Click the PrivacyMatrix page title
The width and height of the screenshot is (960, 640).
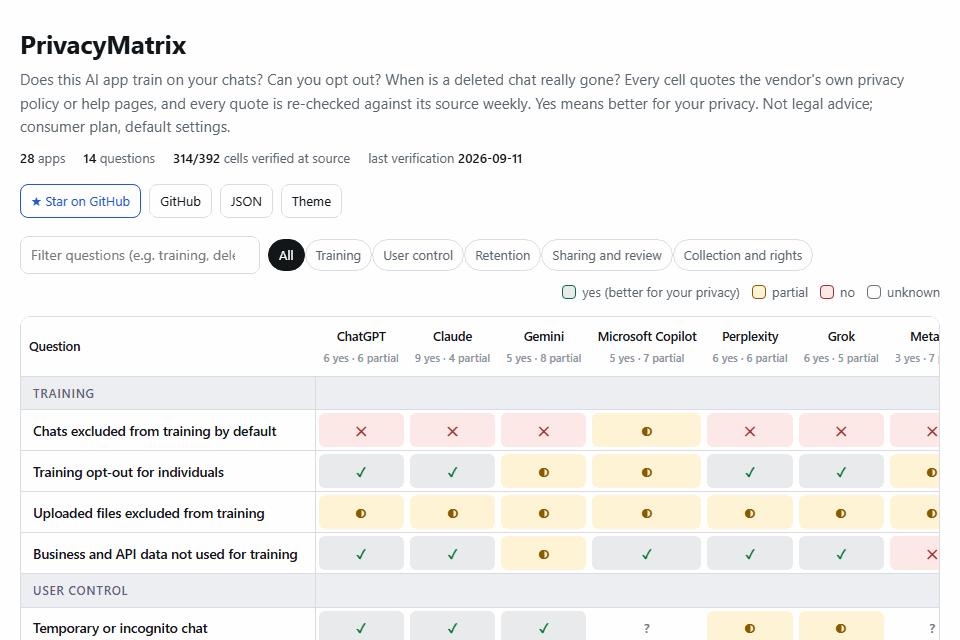pos(103,45)
